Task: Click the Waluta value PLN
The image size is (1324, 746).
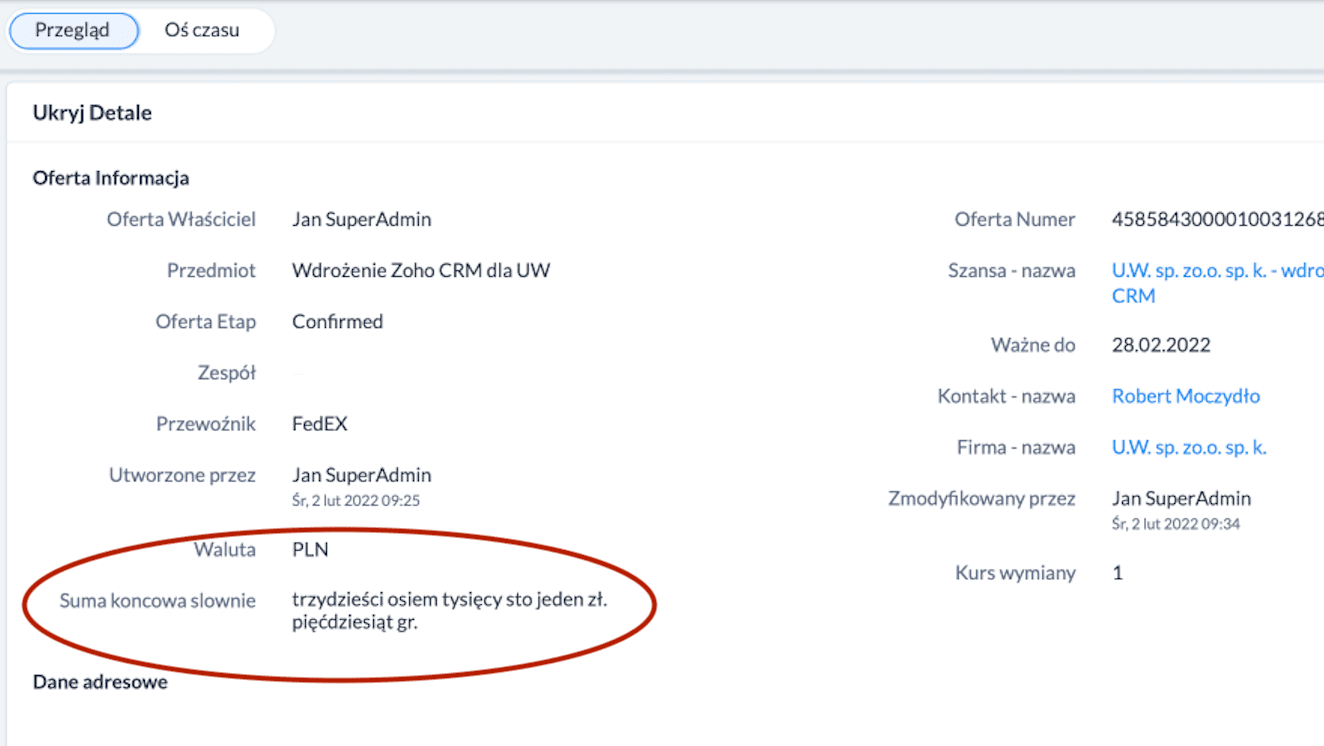Action: (310, 549)
